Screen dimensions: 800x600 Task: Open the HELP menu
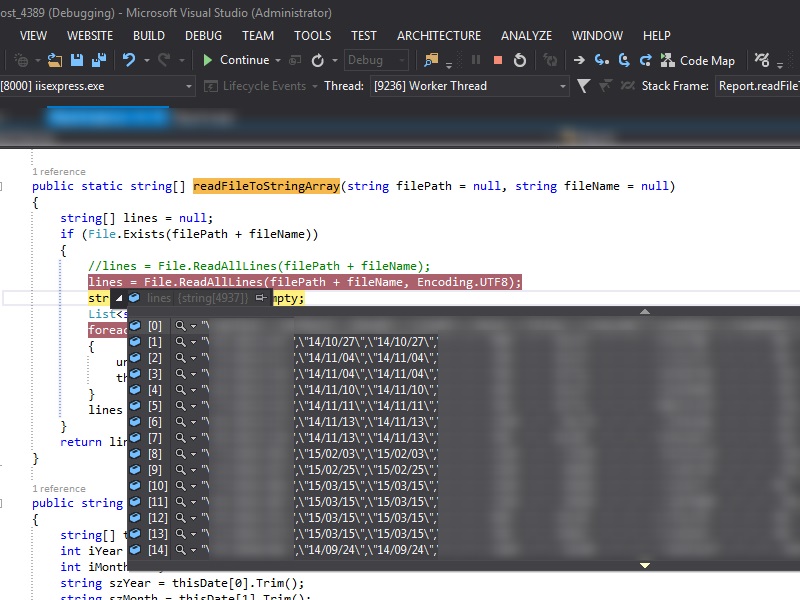click(656, 36)
